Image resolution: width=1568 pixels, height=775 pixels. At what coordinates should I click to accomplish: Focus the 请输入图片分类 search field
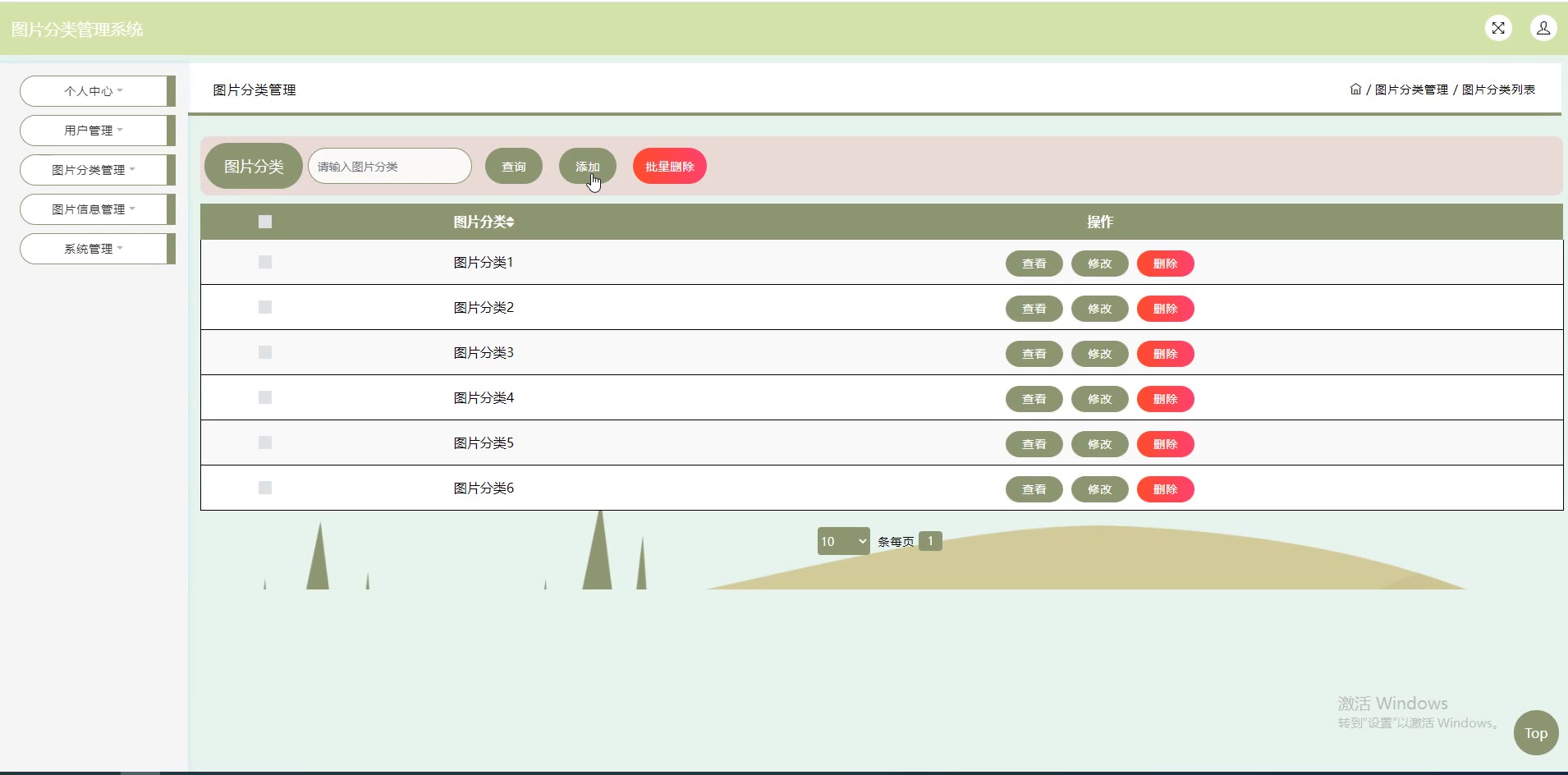(390, 166)
